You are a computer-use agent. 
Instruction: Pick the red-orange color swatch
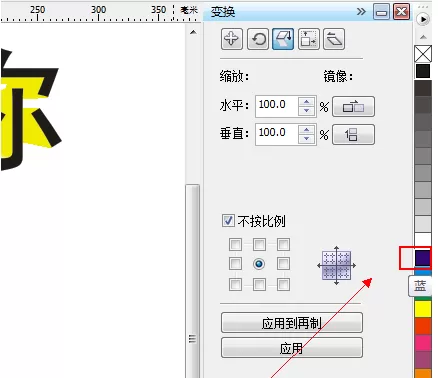pos(423,326)
